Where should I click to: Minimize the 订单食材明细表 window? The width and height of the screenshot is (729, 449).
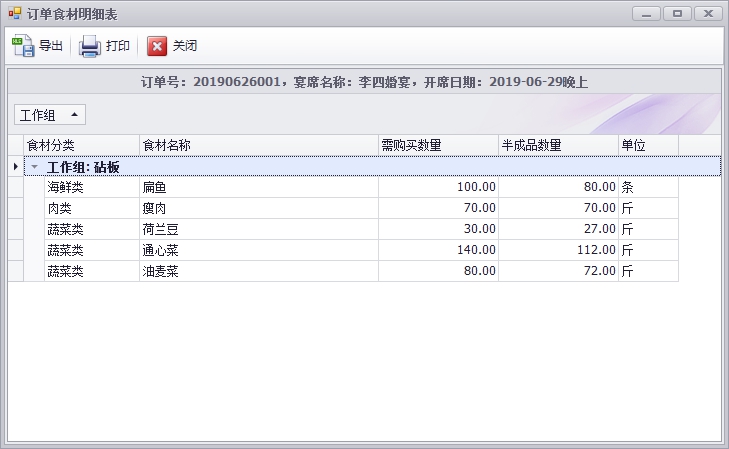pos(646,13)
